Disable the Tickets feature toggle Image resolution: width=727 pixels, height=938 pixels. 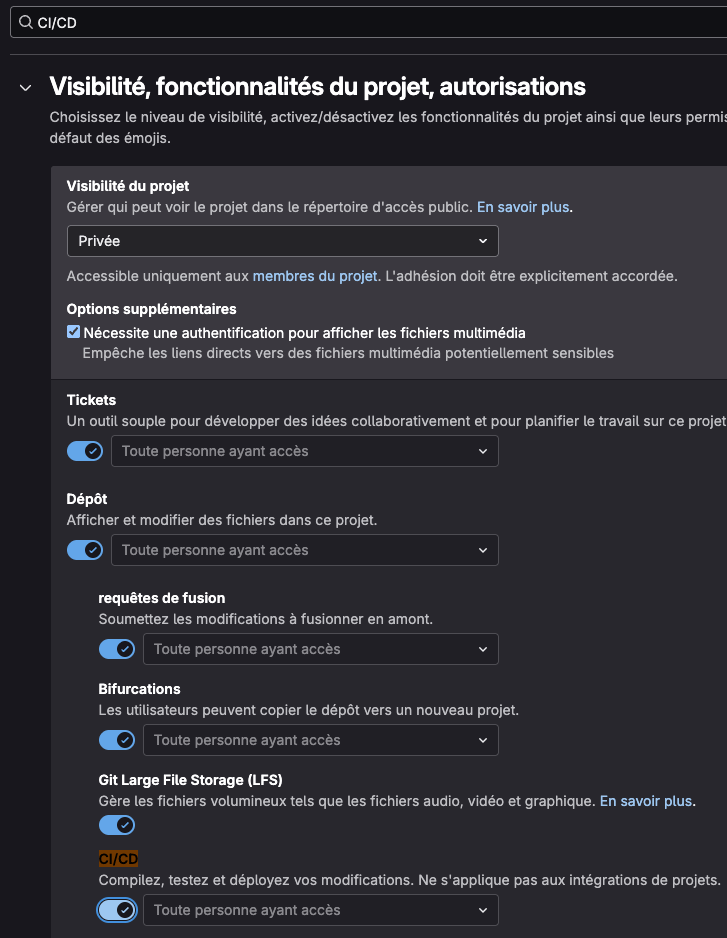click(84, 451)
